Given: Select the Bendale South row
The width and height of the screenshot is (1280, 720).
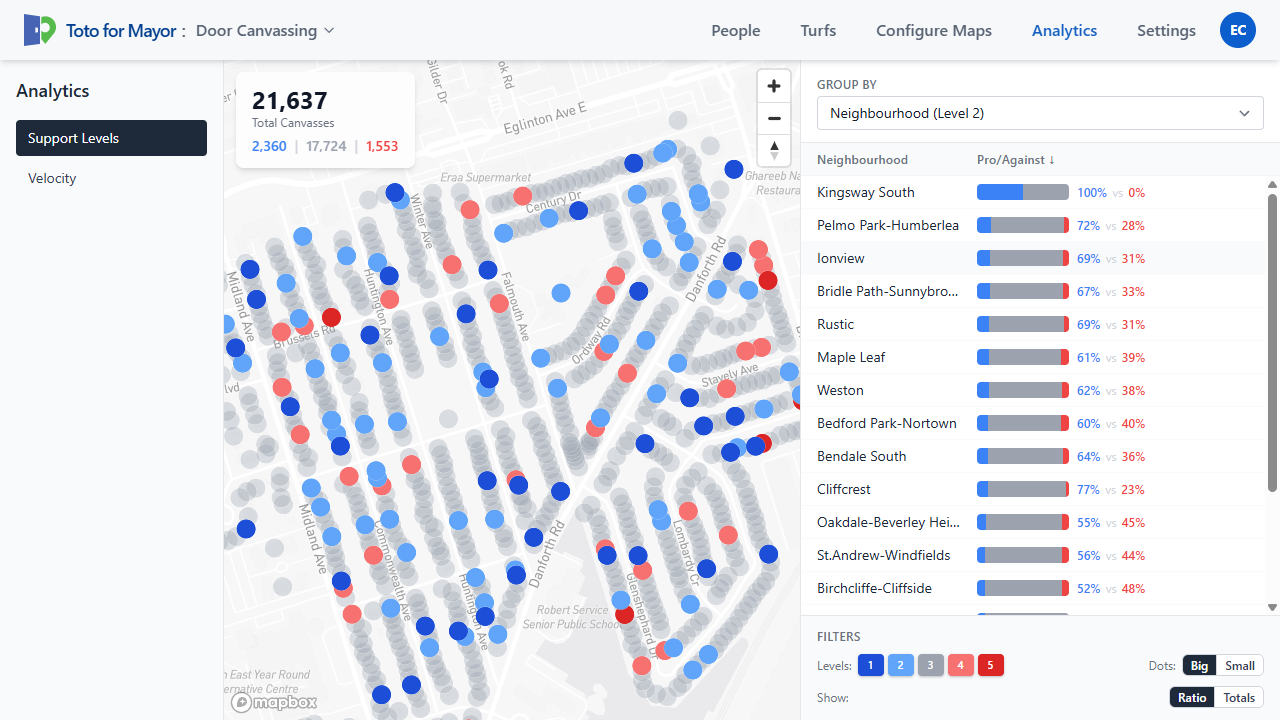Looking at the screenshot, I should click(x=1033, y=456).
